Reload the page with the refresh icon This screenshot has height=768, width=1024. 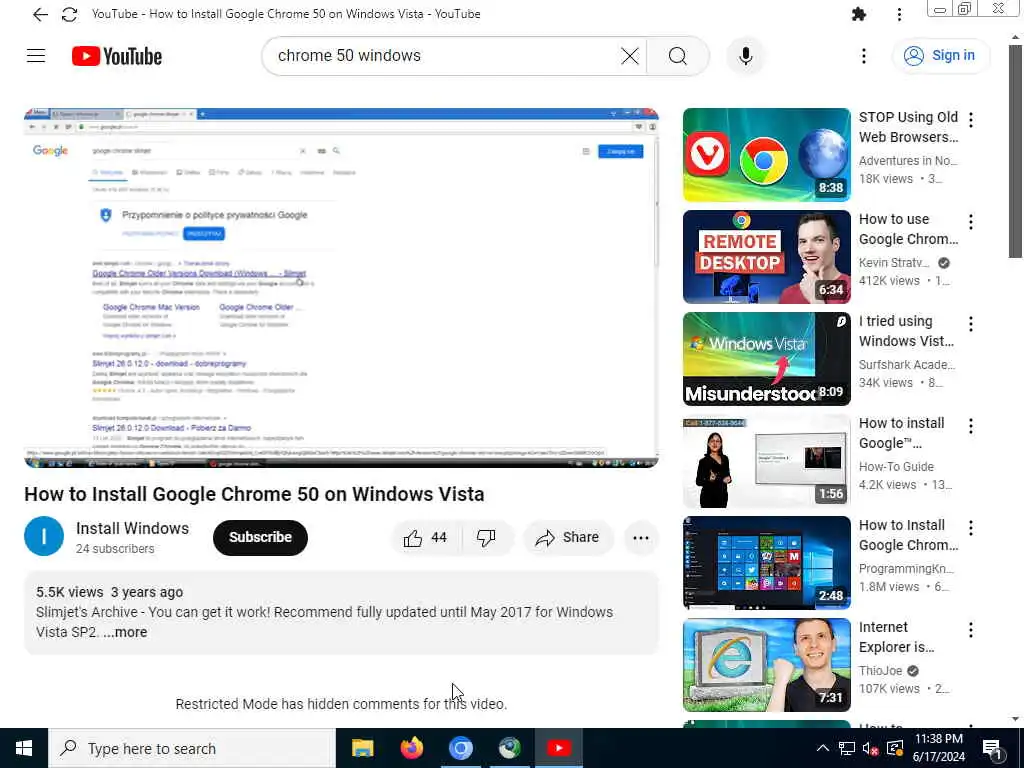[69, 14]
